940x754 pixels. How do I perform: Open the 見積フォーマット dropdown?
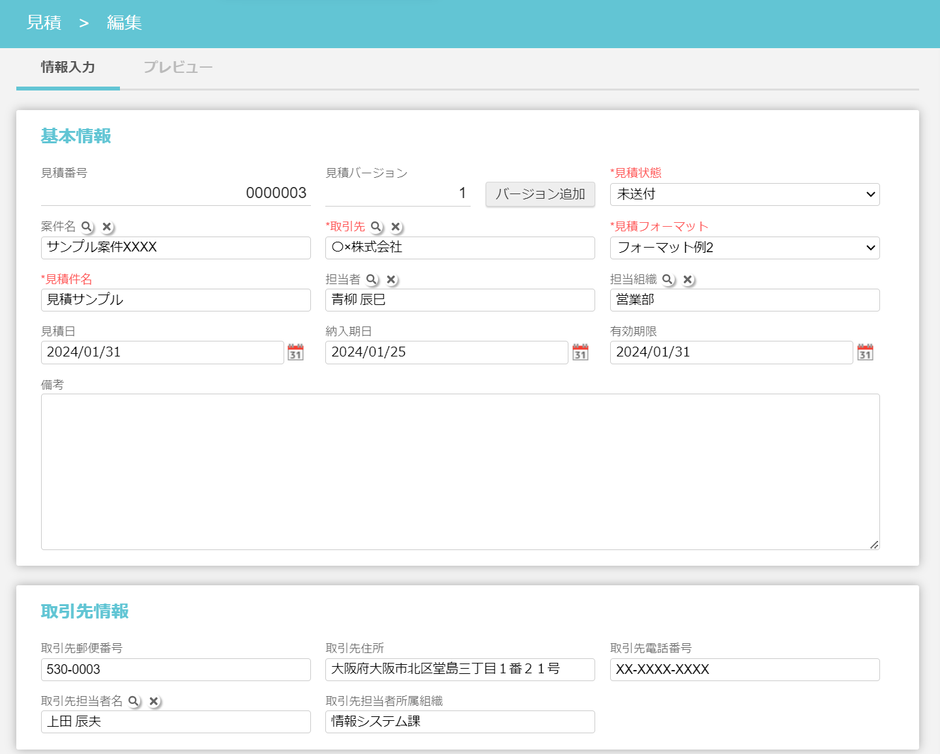[744, 247]
